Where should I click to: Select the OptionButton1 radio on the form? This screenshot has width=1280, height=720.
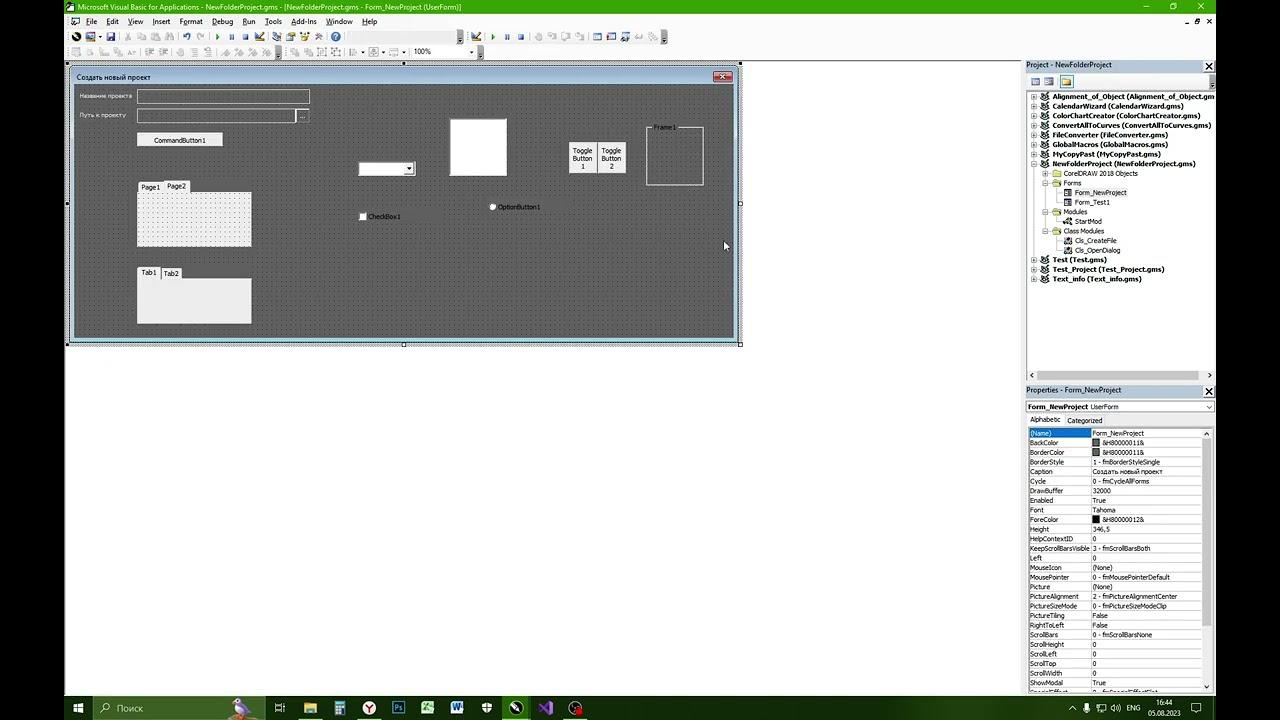click(x=493, y=207)
